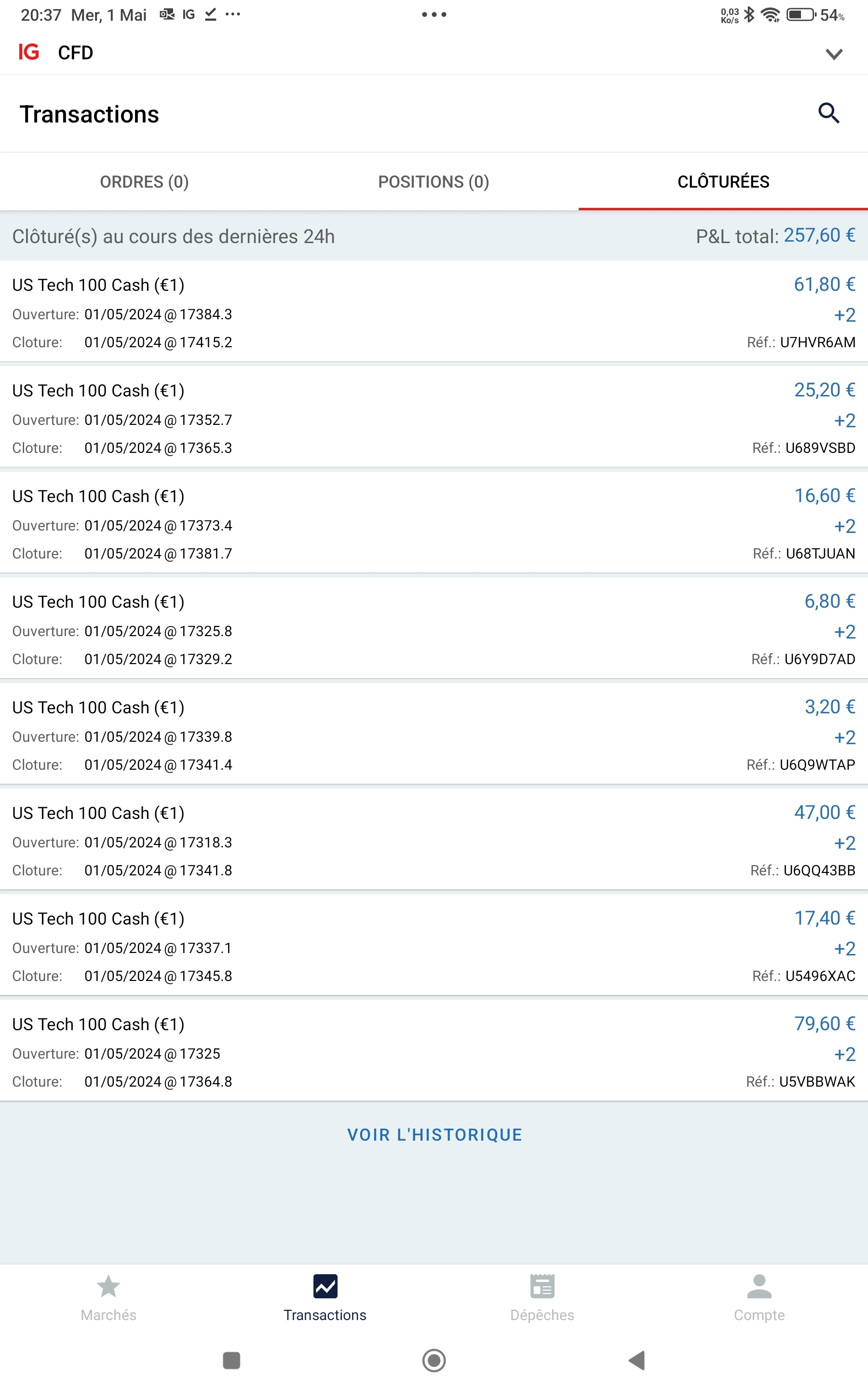The width and height of the screenshot is (868, 1389).
Task: Open the 79,60 € closed trade
Action: [434, 1052]
